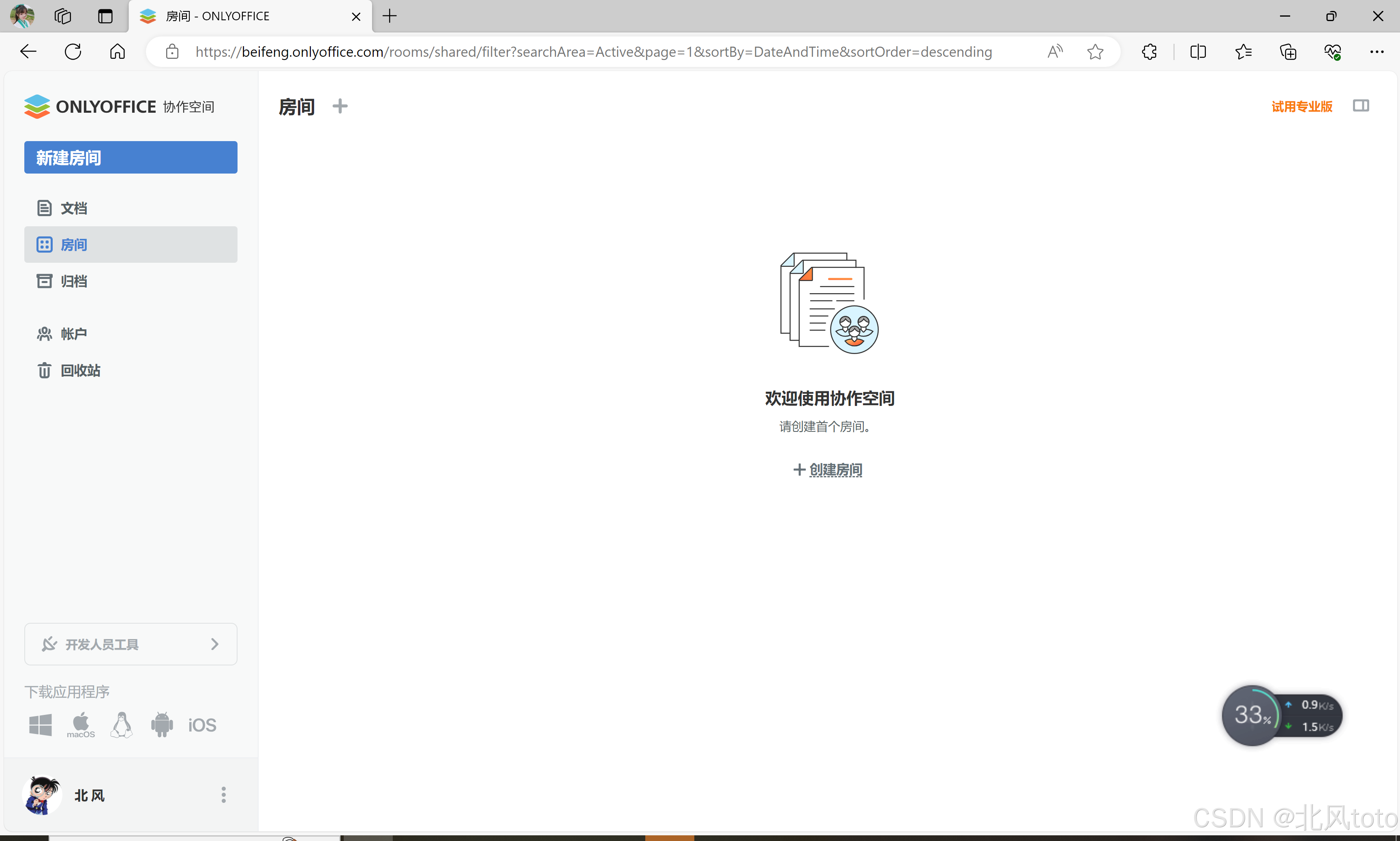
Task: Toggle the info panel layout view
Action: (1361, 105)
